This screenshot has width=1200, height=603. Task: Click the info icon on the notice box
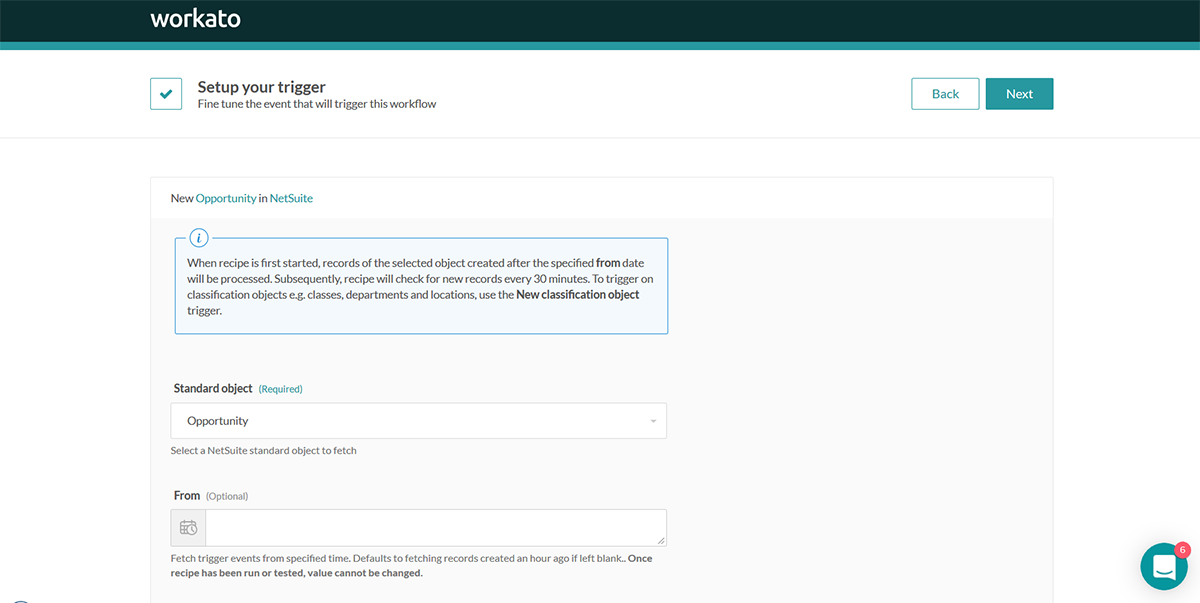(200, 238)
